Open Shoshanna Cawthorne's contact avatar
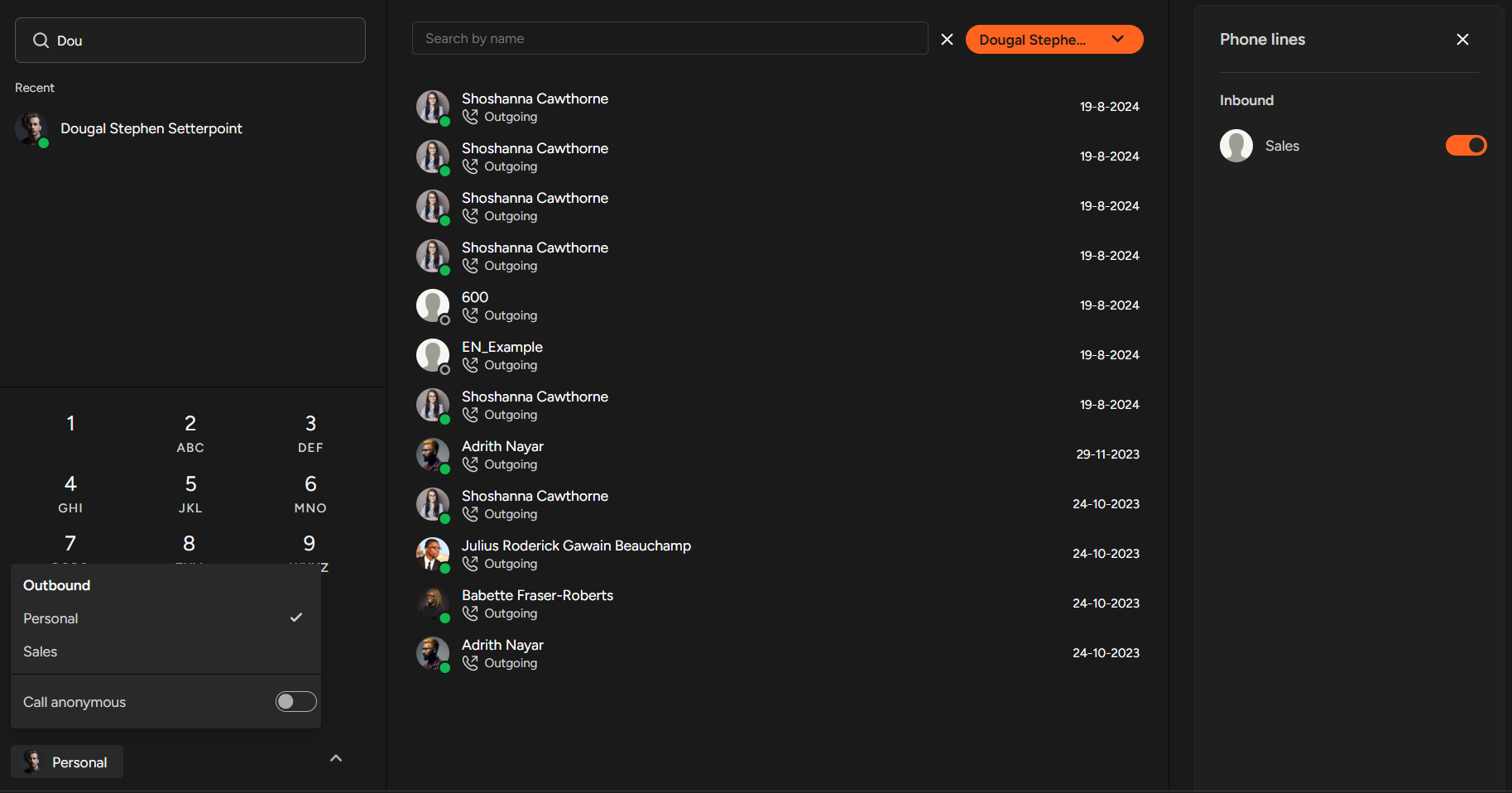Viewport: 1512px width, 793px height. click(432, 106)
